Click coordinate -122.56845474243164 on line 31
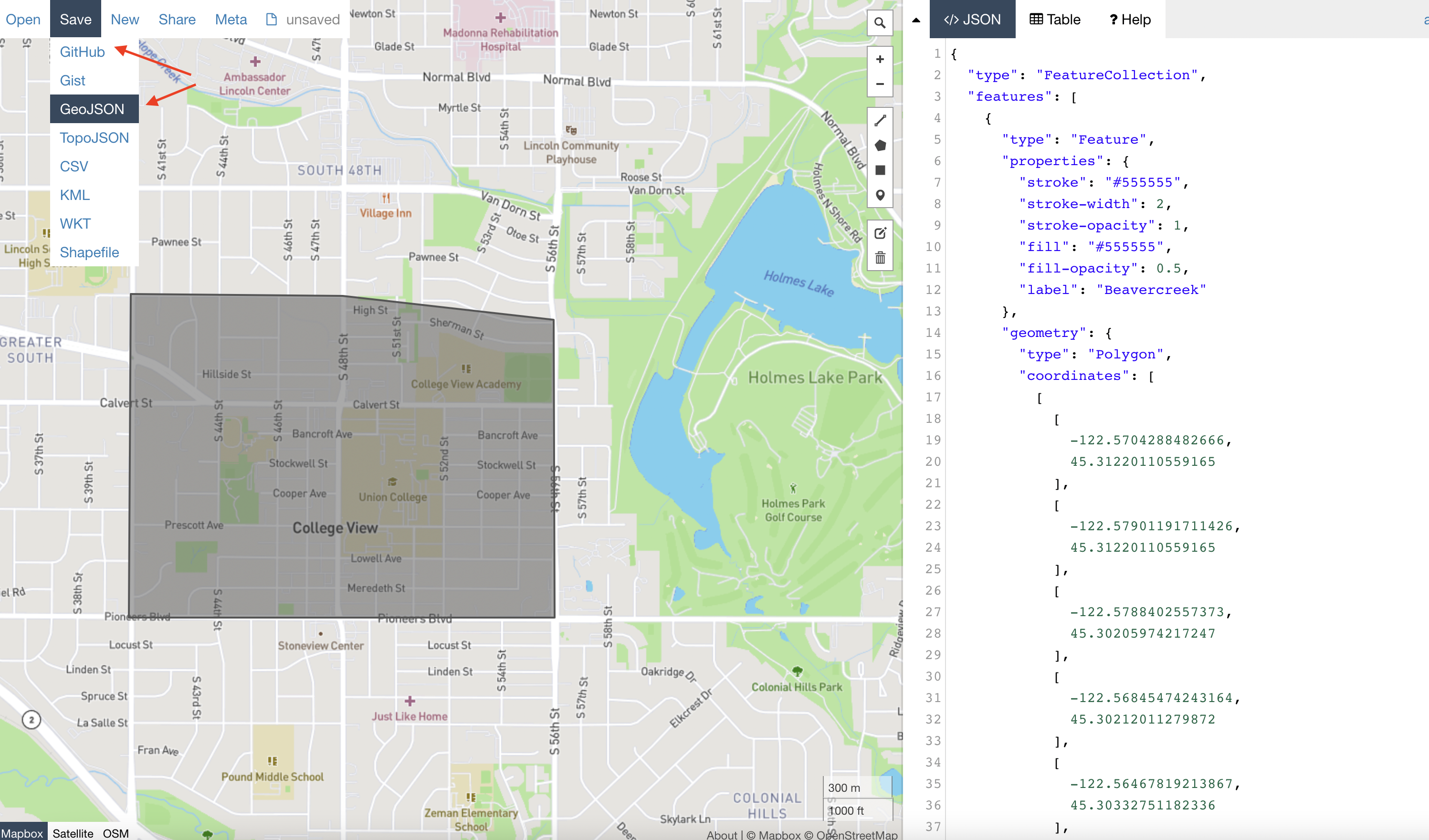This screenshot has width=1429, height=840. tap(1152, 698)
